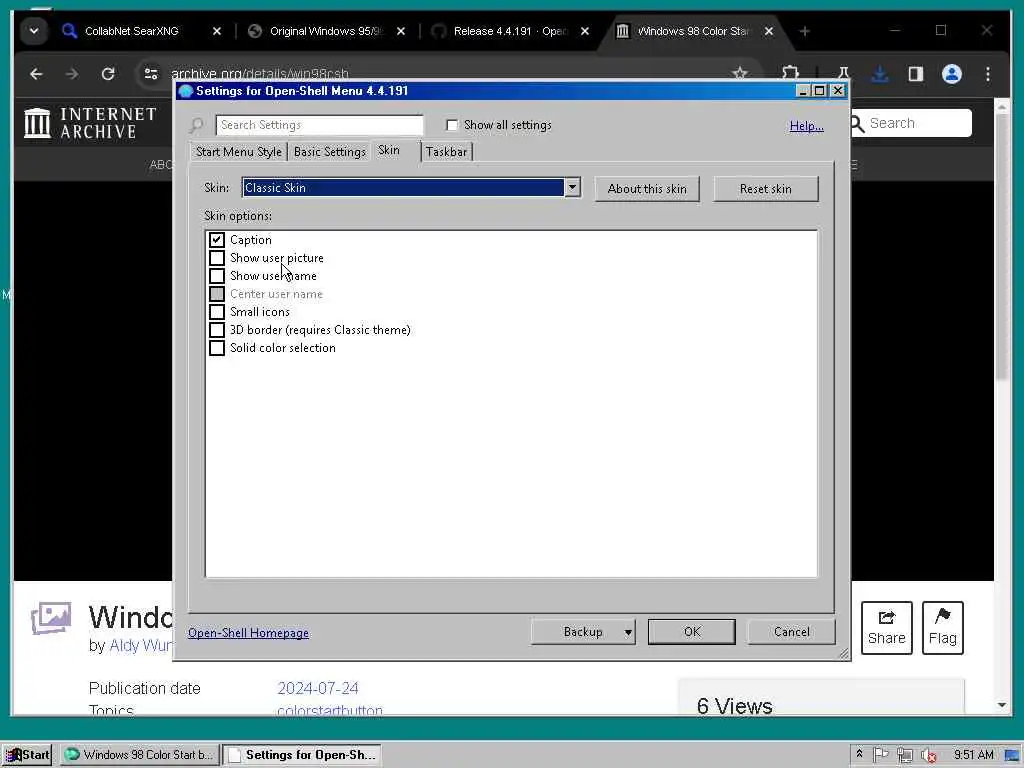1024x768 pixels.
Task: Click the Start button on taskbar
Action: click(x=27, y=755)
